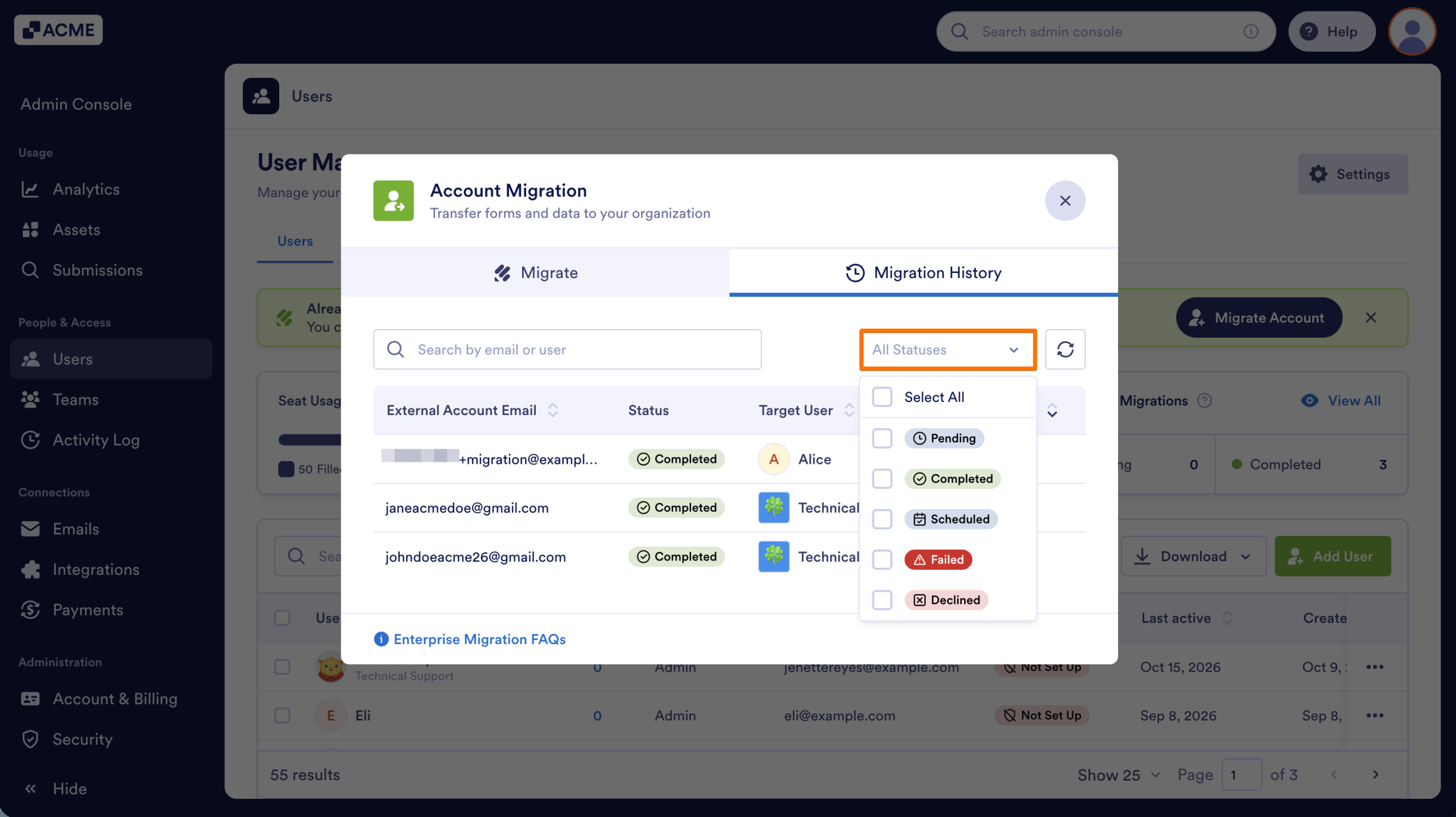Screen dimensions: 1456x817
Task: Click View All migrations
Action: tap(1341, 401)
